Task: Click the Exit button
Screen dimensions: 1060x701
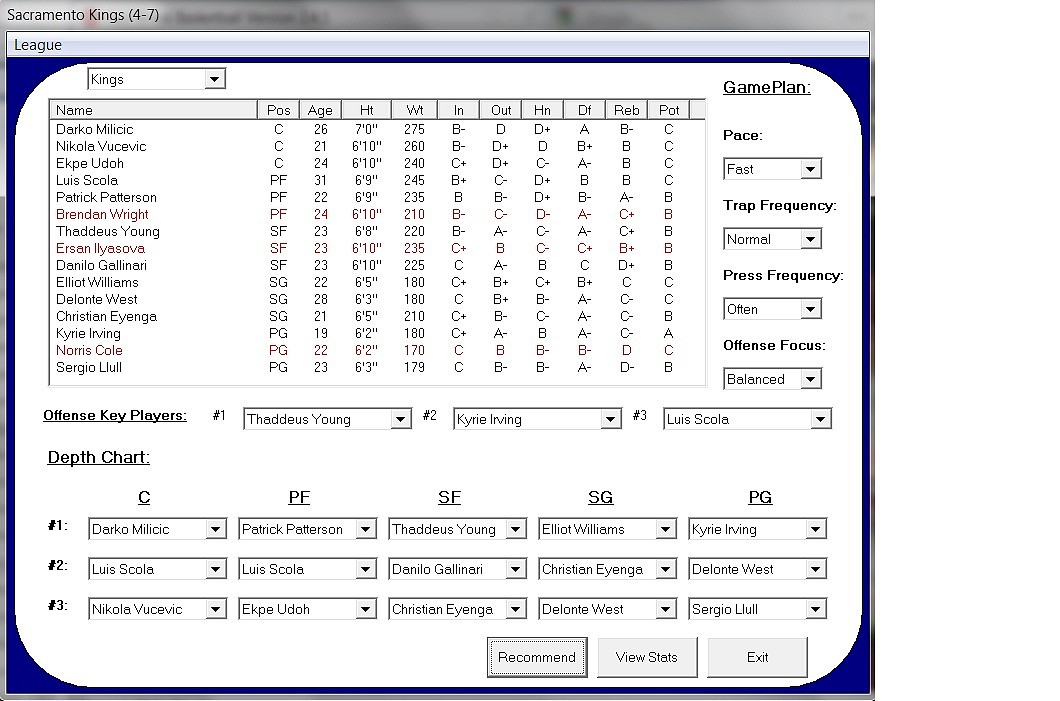Action: [x=757, y=657]
